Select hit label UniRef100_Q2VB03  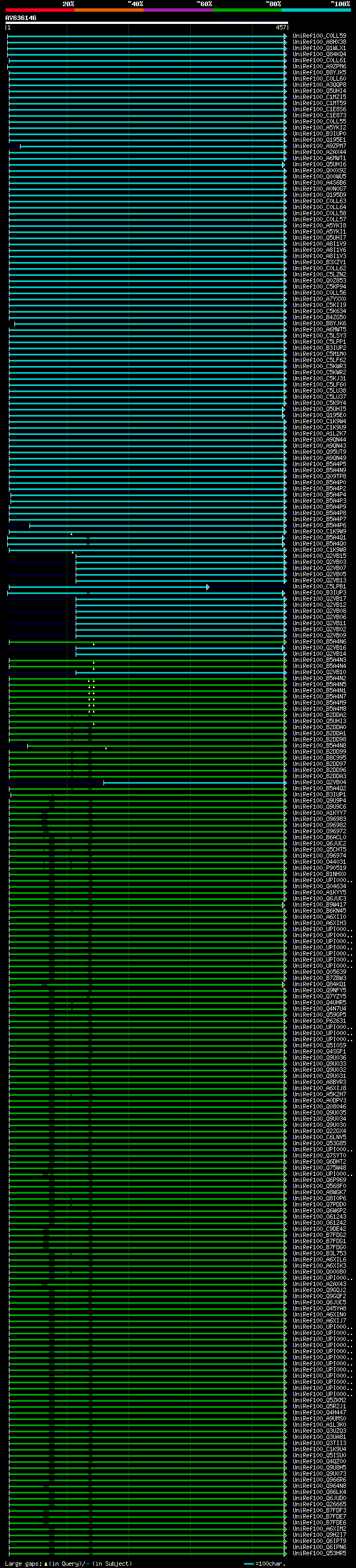[x=319, y=562]
